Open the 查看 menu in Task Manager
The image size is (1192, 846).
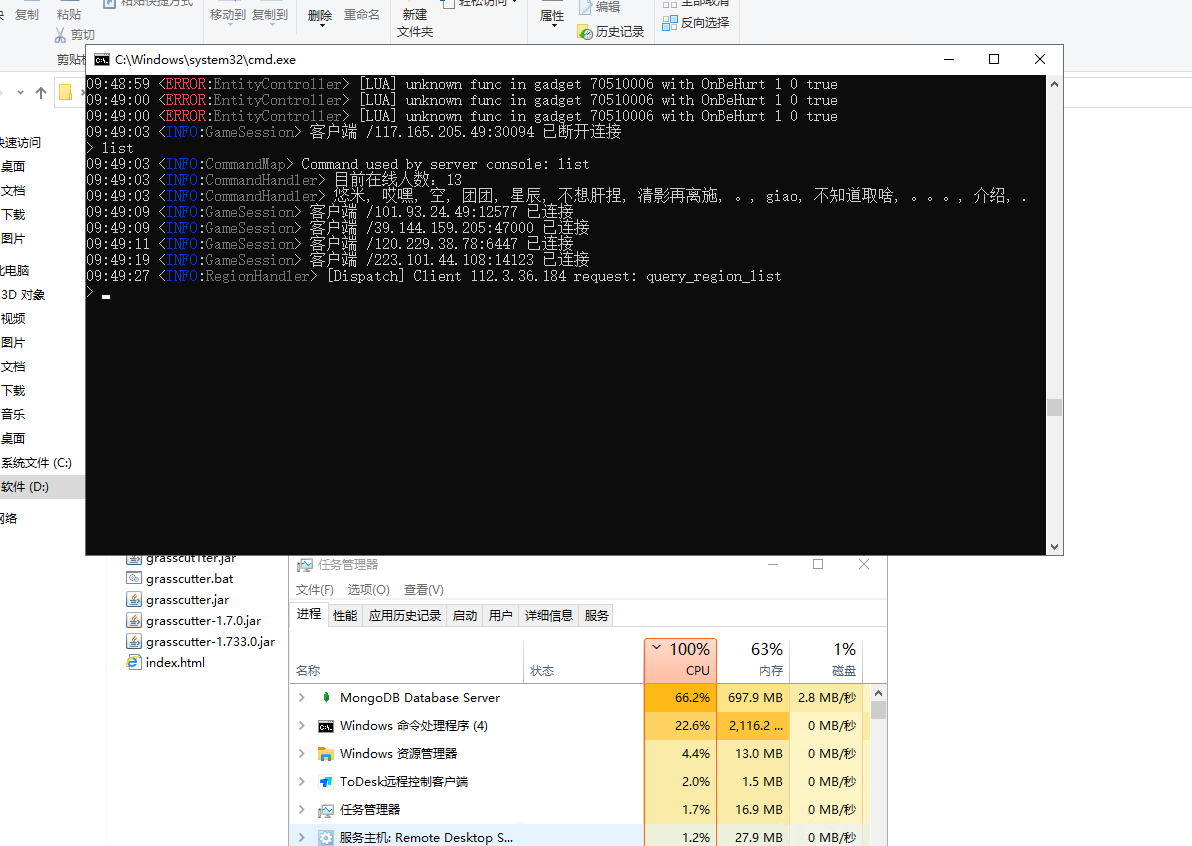423,589
